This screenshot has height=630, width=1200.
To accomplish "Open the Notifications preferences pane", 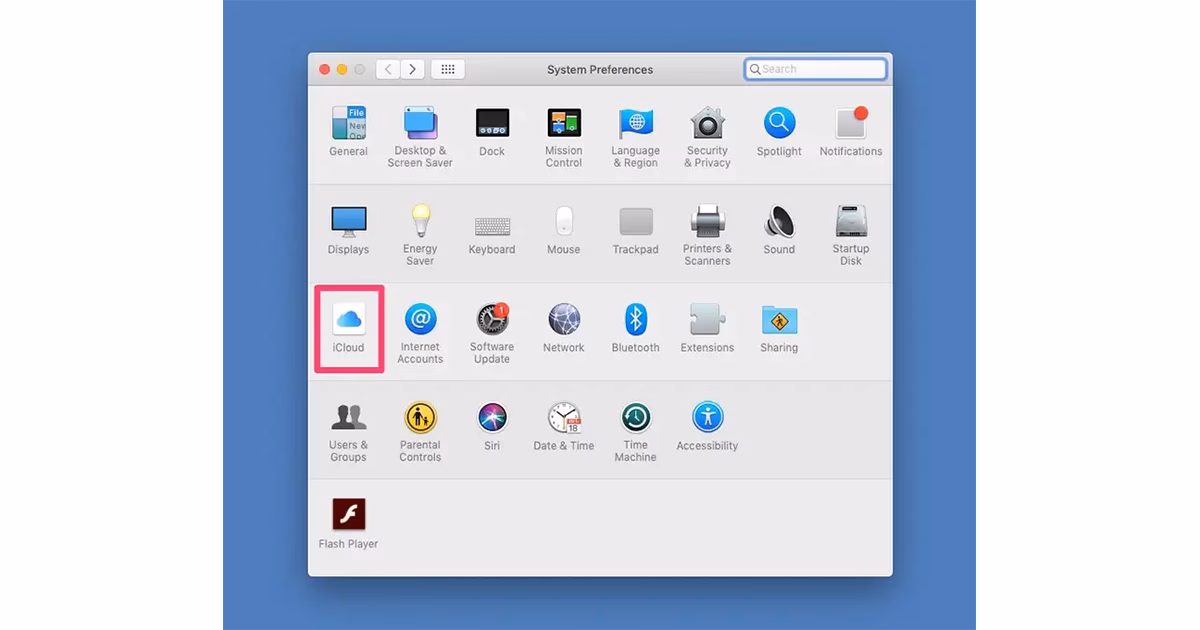I will 851,131.
